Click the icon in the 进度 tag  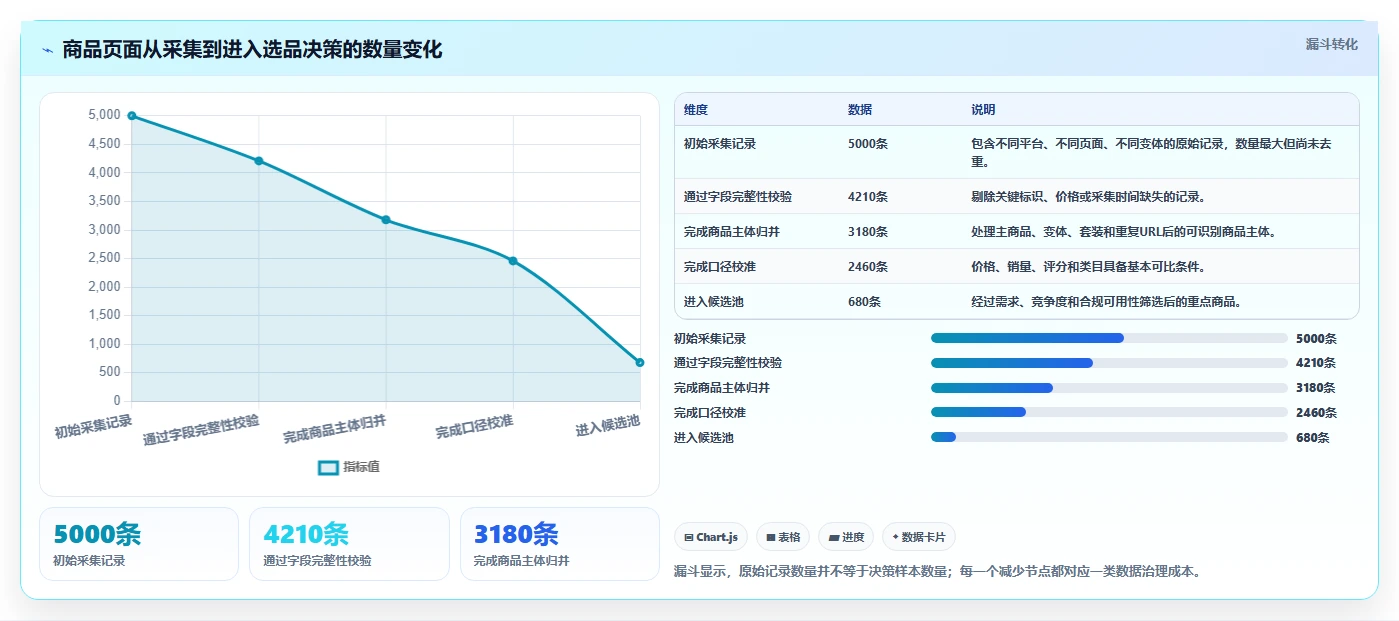(x=833, y=537)
